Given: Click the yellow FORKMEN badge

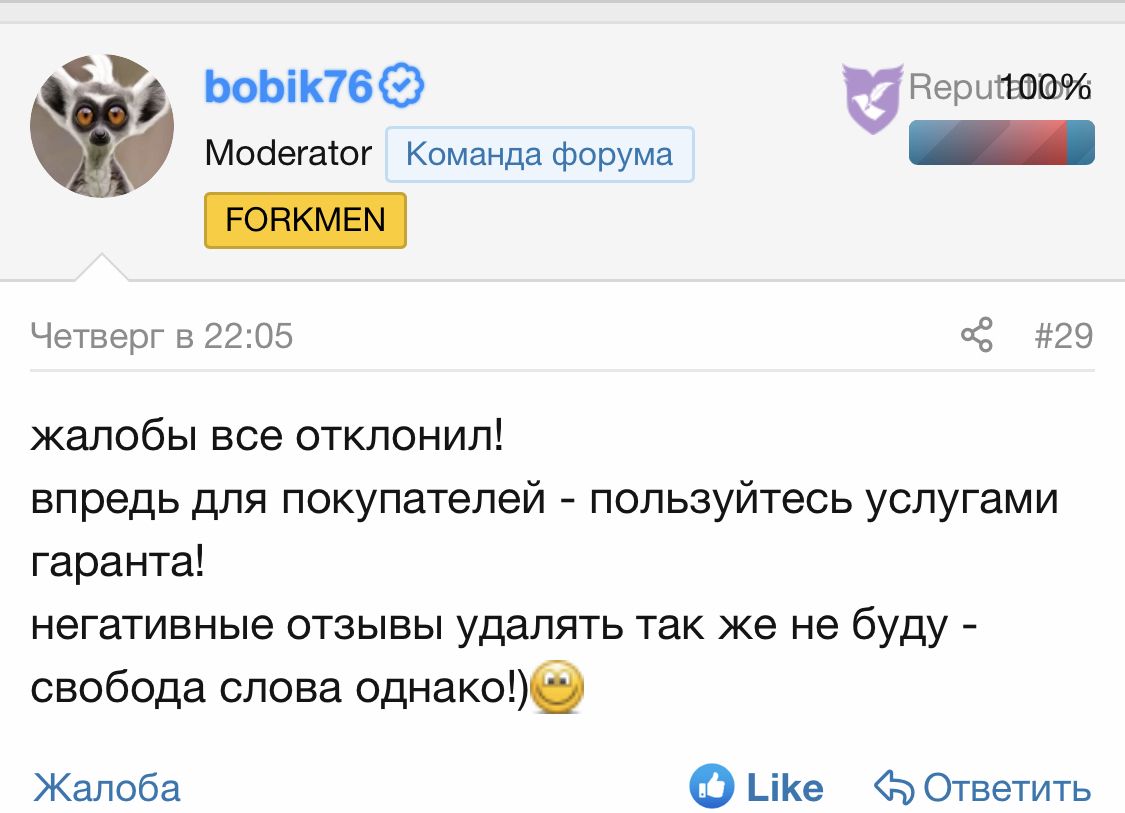Looking at the screenshot, I should pyautogui.click(x=305, y=220).
